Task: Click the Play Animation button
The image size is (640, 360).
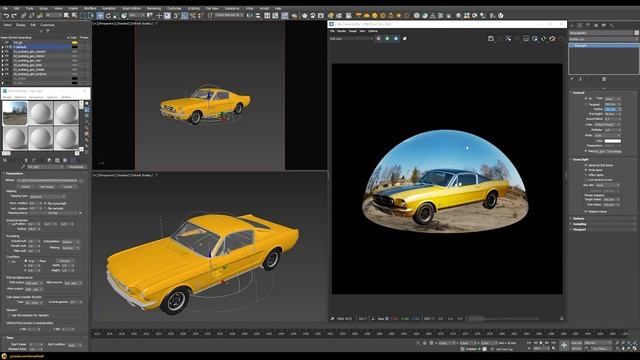Action: 541,343
